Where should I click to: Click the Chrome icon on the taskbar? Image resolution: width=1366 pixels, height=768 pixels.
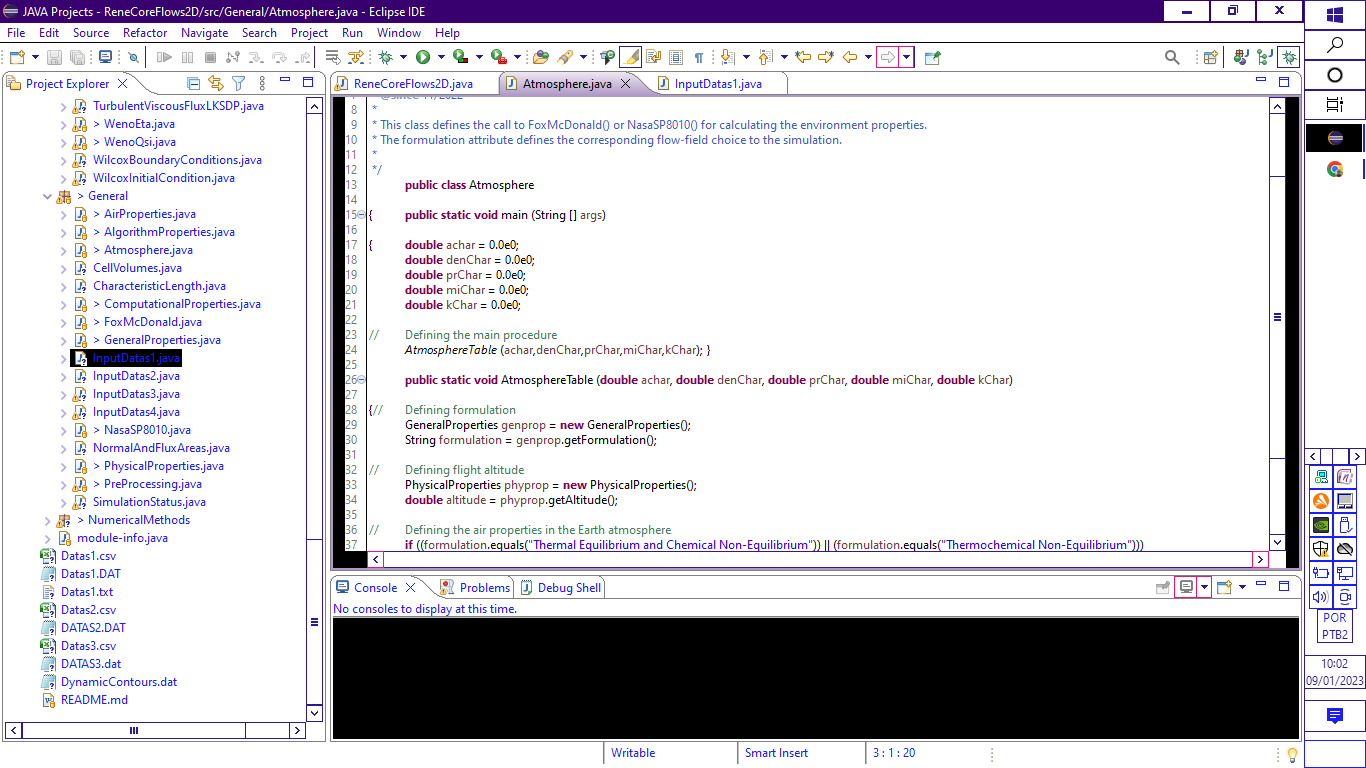click(1334, 169)
